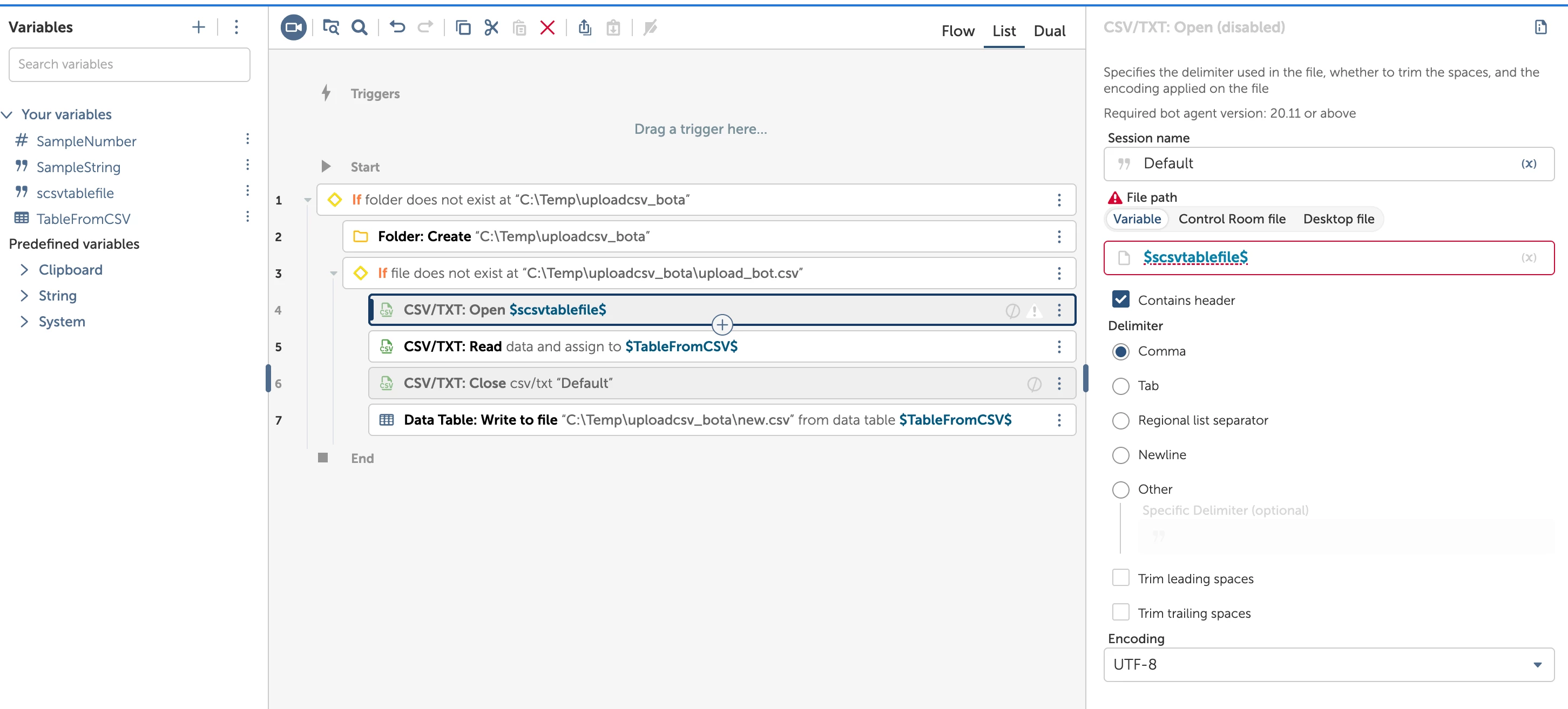This screenshot has width=1568, height=709.
Task: Collapse the If folder does not exist block
Action: click(307, 200)
